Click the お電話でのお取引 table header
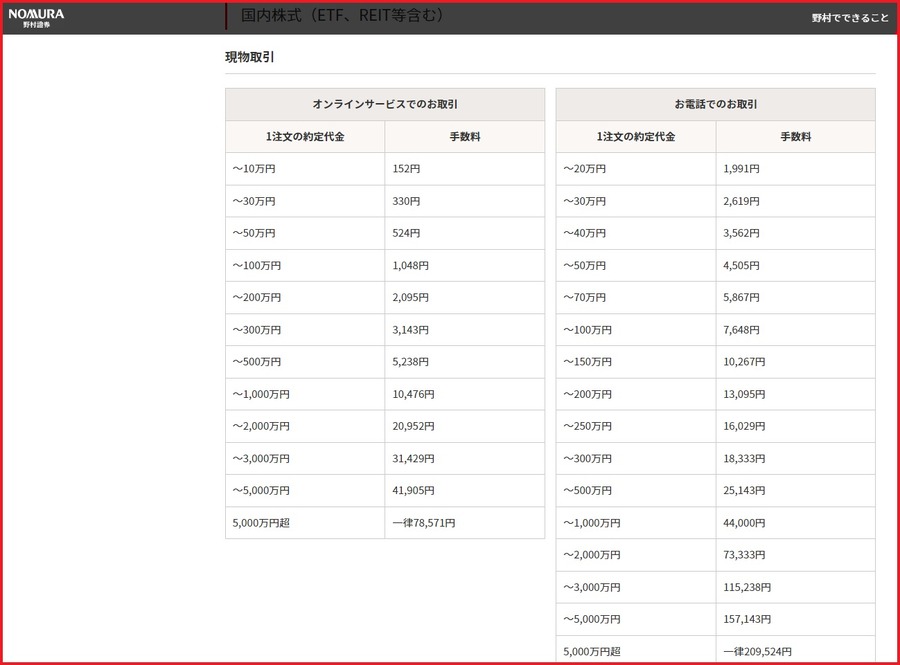 716,104
